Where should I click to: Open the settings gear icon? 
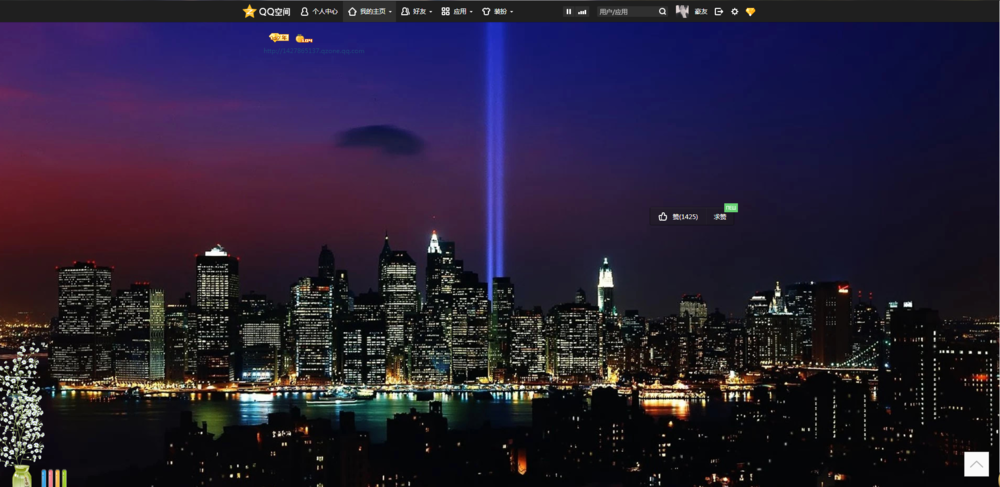(735, 11)
